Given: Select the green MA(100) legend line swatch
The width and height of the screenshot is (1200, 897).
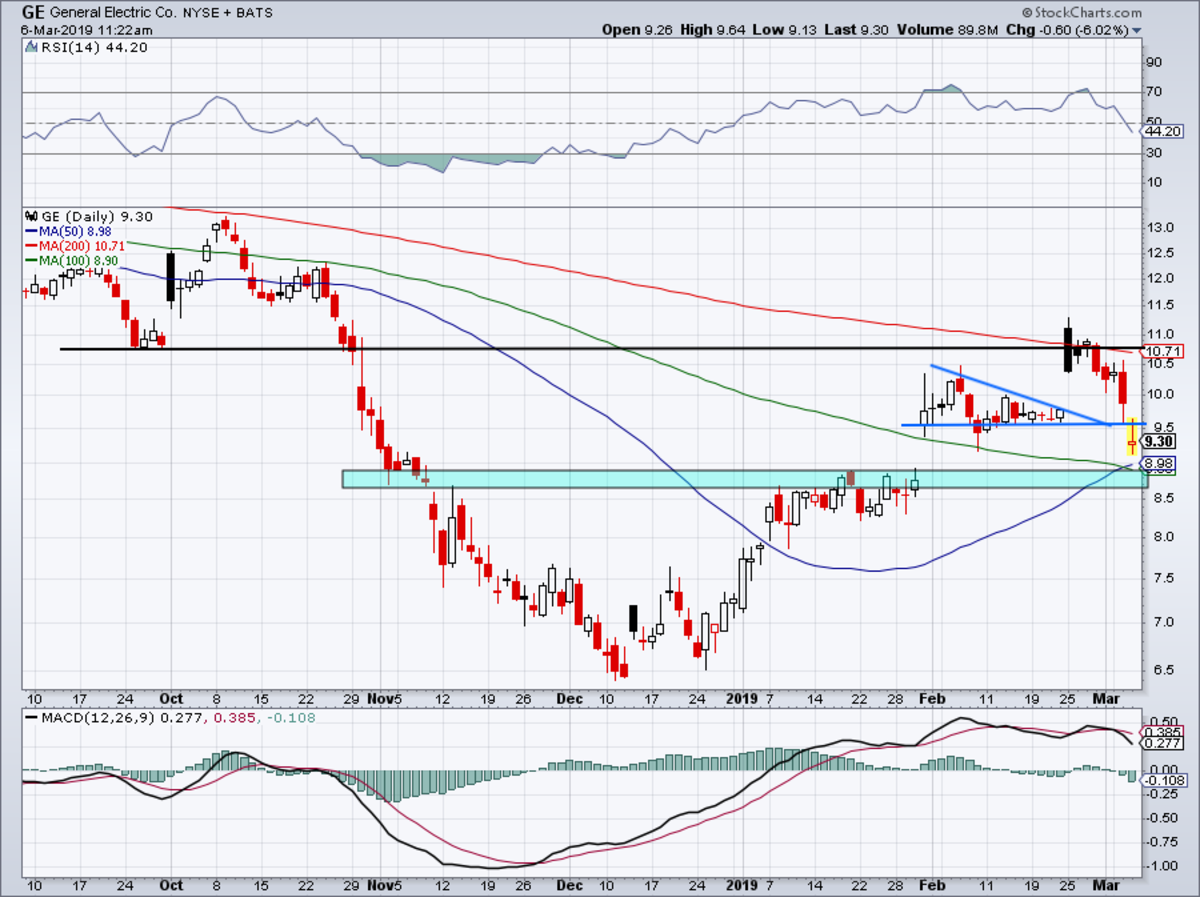Looking at the screenshot, I should 29,260.
